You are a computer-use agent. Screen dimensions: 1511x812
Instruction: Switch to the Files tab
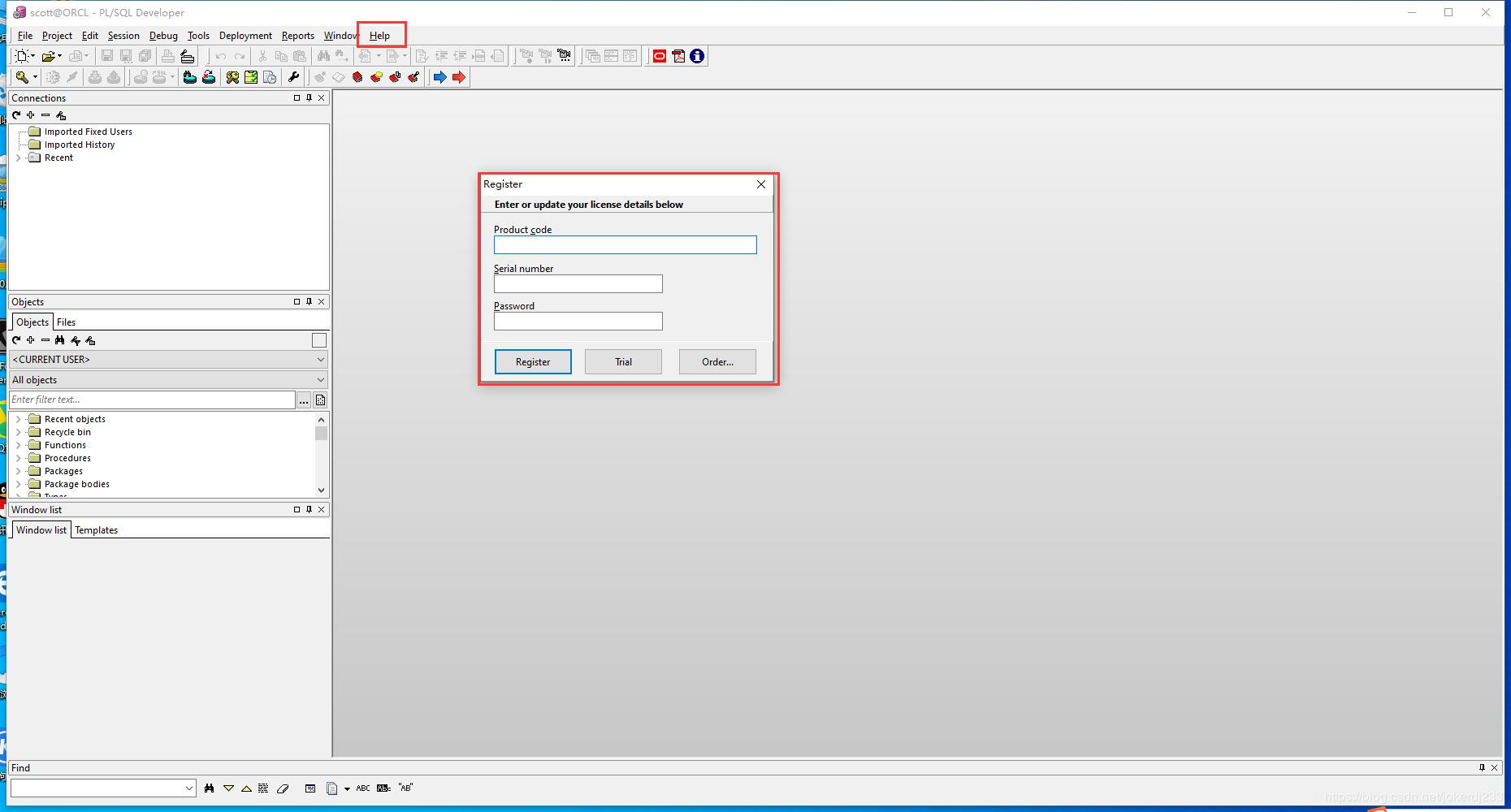(66, 322)
